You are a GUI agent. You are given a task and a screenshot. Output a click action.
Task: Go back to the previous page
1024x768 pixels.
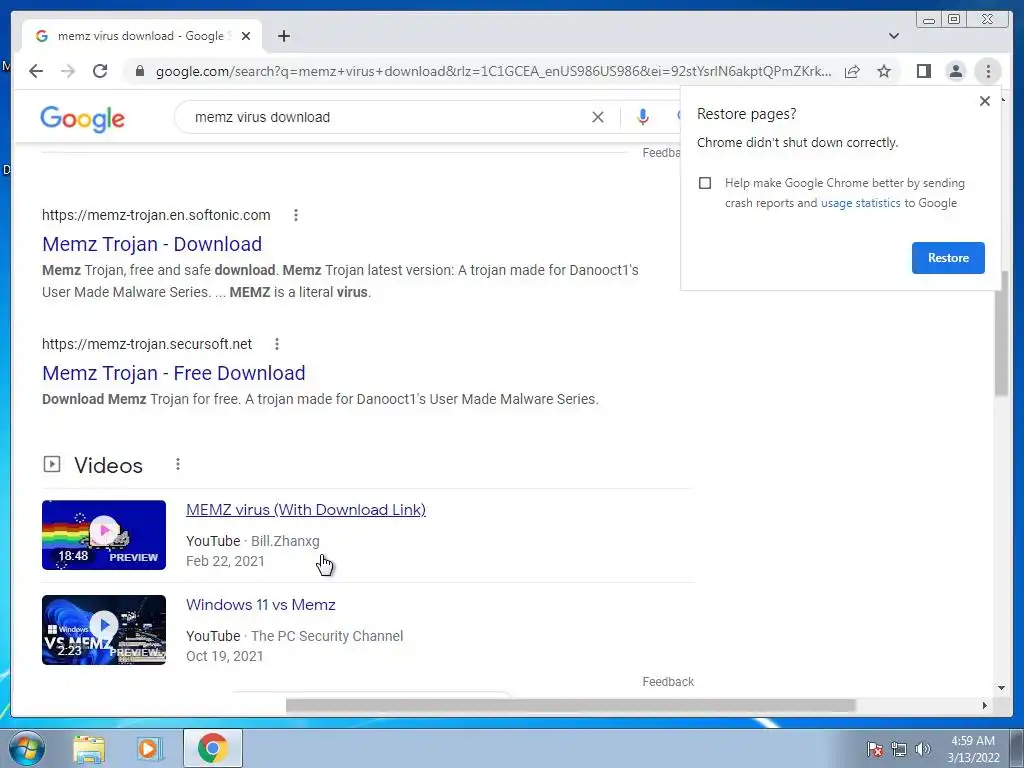point(36,71)
